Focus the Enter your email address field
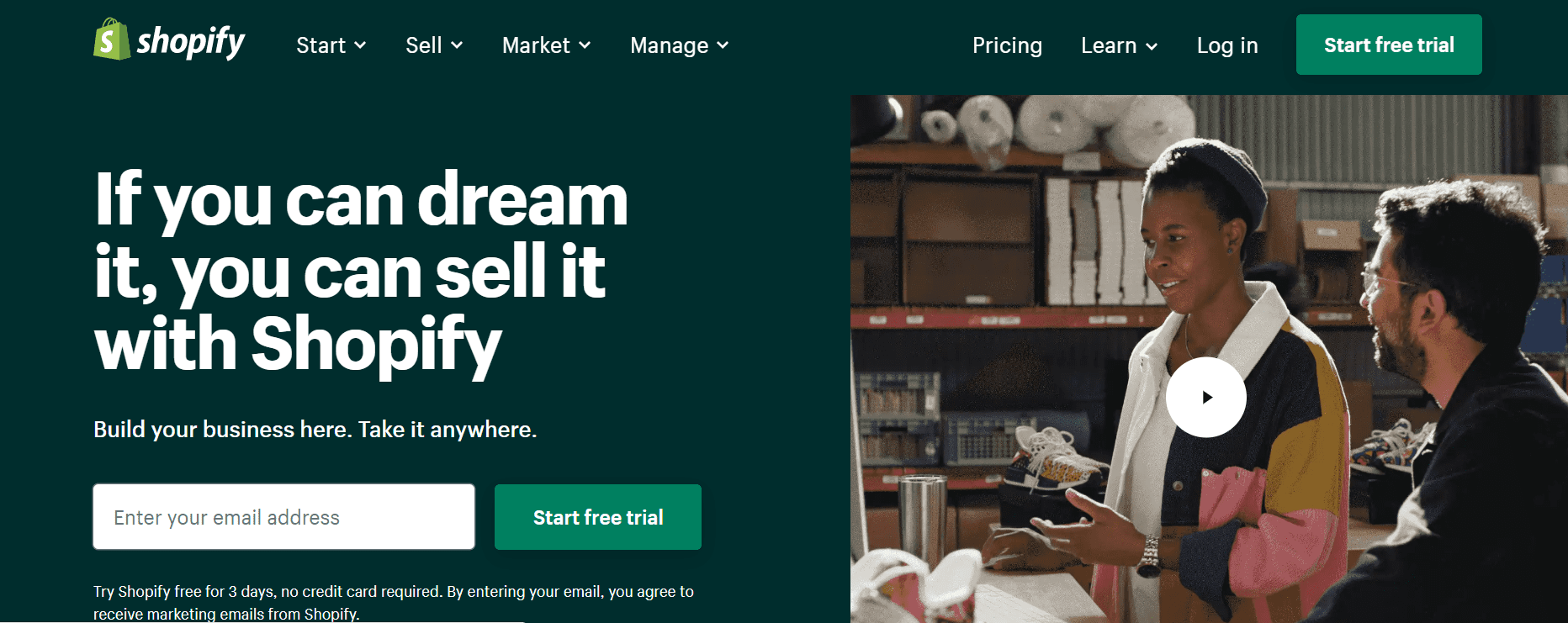This screenshot has height=623, width=1568. pyautogui.click(x=284, y=517)
